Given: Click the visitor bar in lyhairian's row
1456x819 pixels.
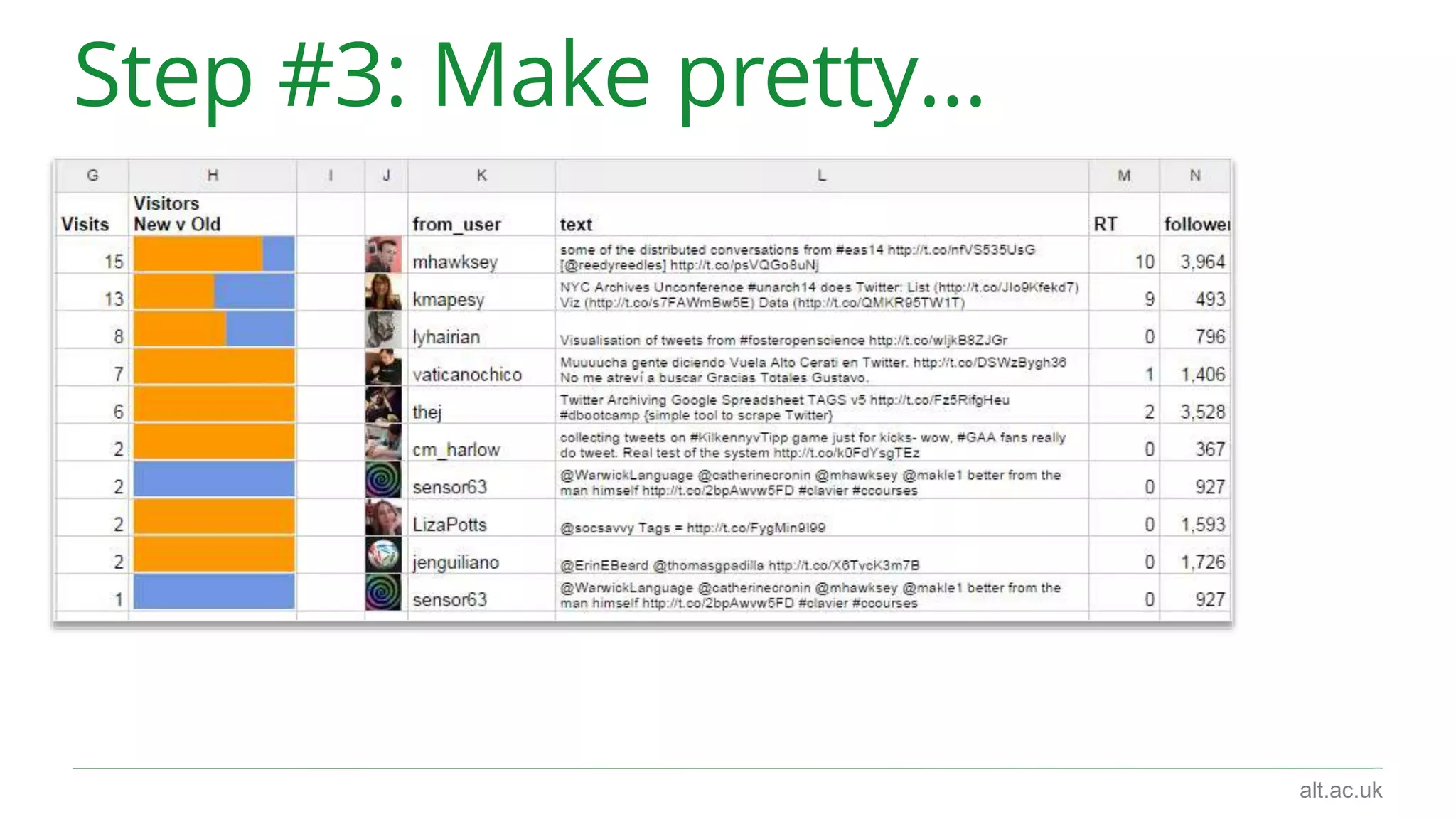Looking at the screenshot, I should pyautogui.click(x=214, y=329).
